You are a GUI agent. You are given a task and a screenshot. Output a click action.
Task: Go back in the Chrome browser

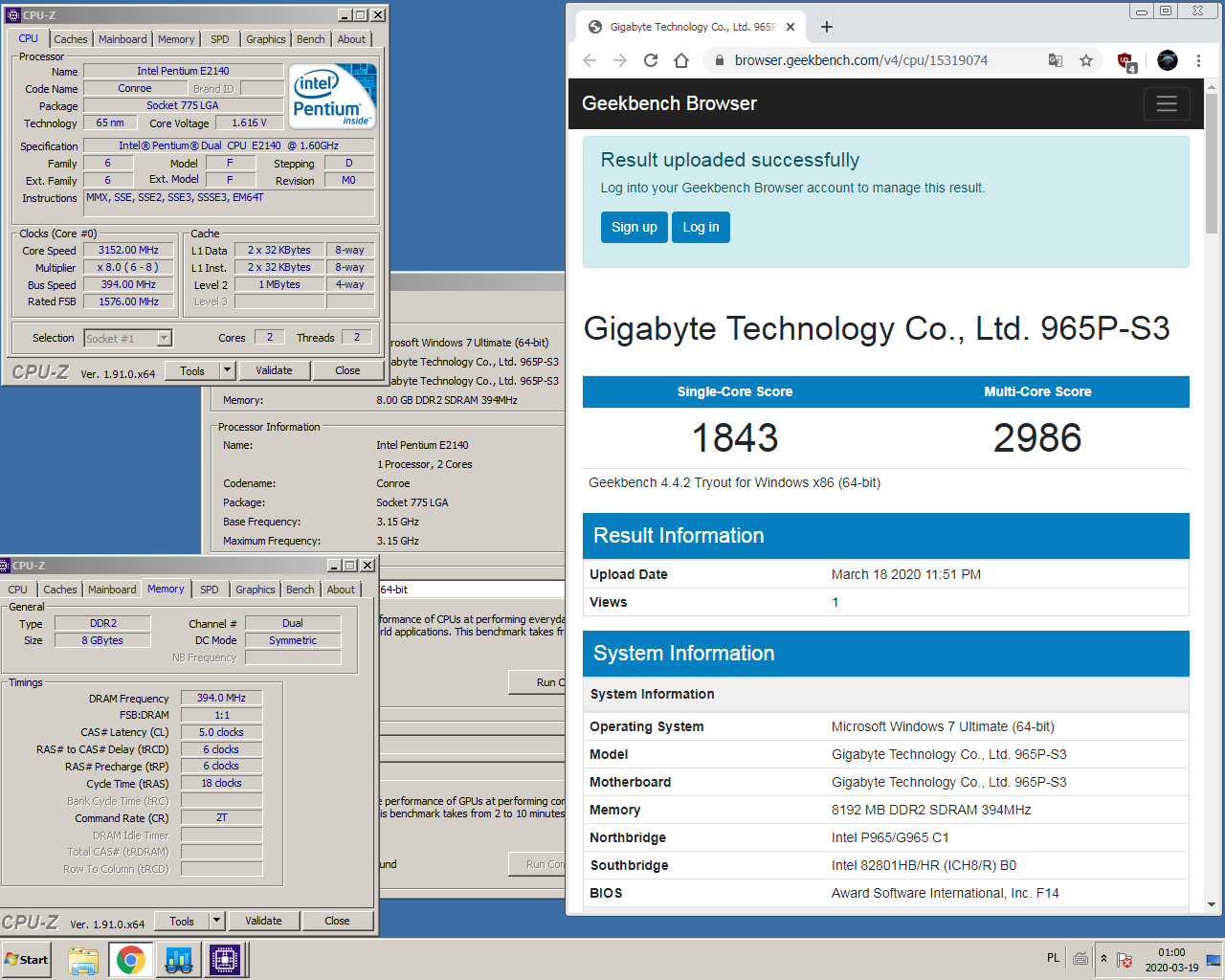point(590,60)
